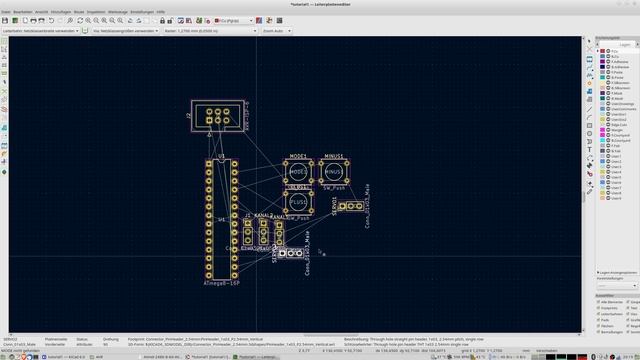The width and height of the screenshot is (640, 360).
Task: Run the design rules checker icon
Action: [x=207, y=20]
